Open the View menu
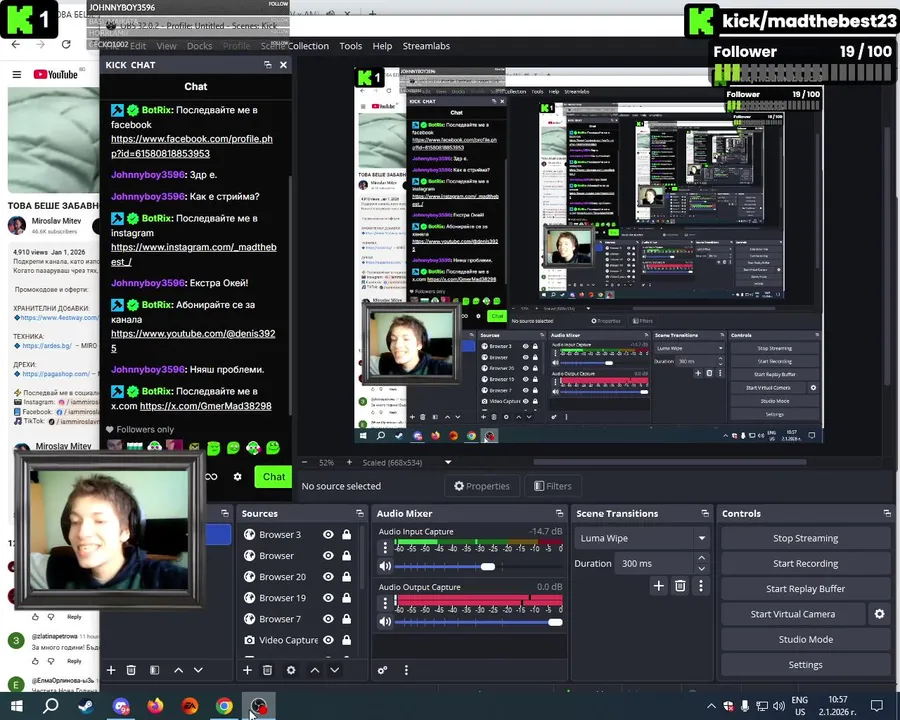900x720 pixels. click(x=166, y=46)
